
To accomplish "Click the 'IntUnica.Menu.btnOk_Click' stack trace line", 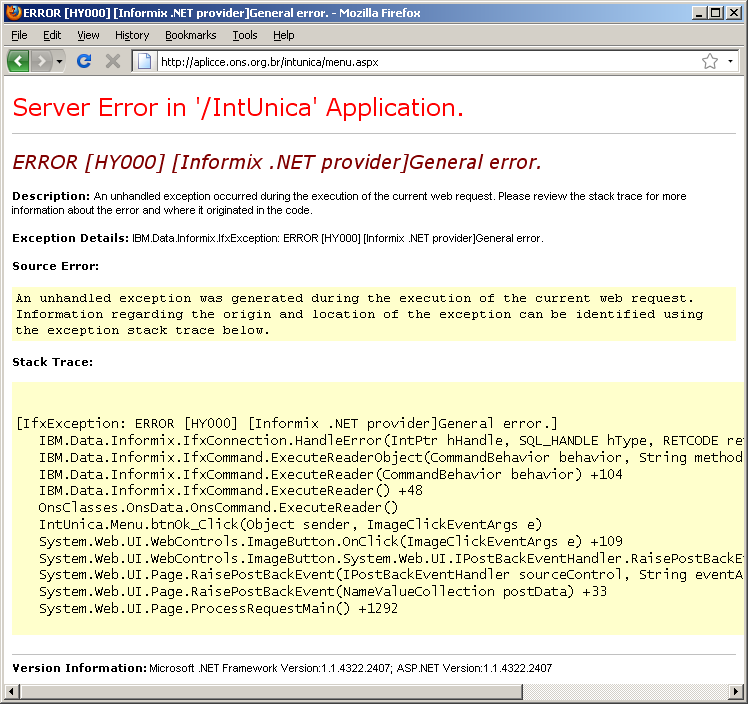I will [x=291, y=525].
